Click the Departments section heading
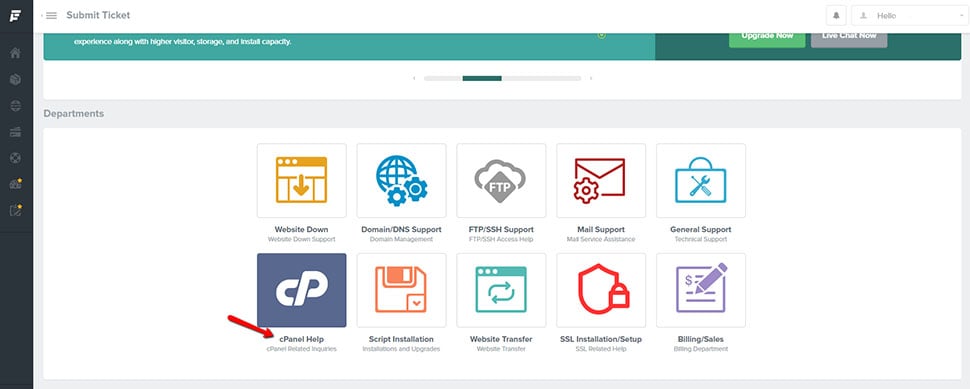Screen dimensions: 970x389 pos(74,114)
